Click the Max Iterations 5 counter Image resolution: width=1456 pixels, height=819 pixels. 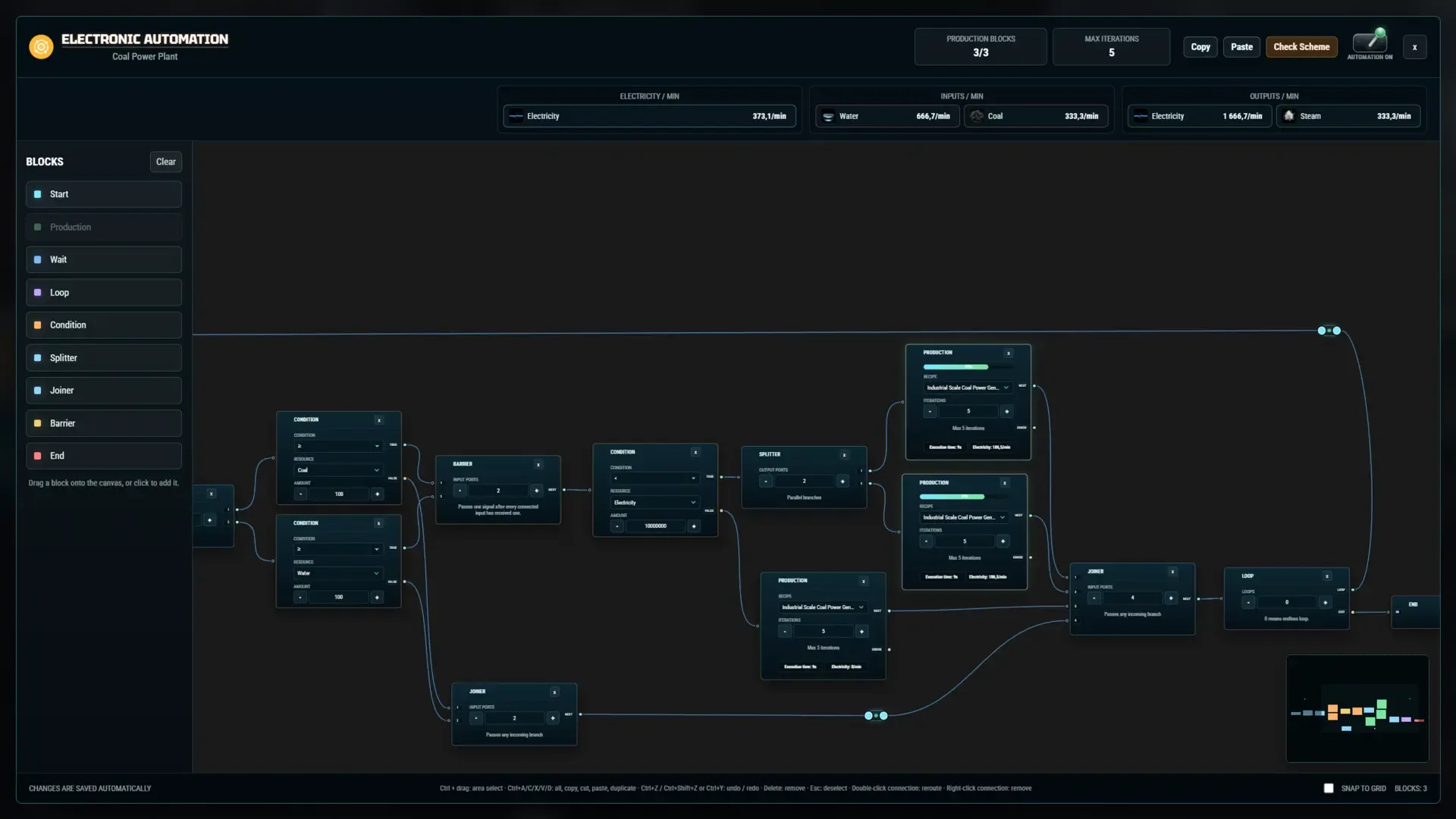pyautogui.click(x=1111, y=46)
